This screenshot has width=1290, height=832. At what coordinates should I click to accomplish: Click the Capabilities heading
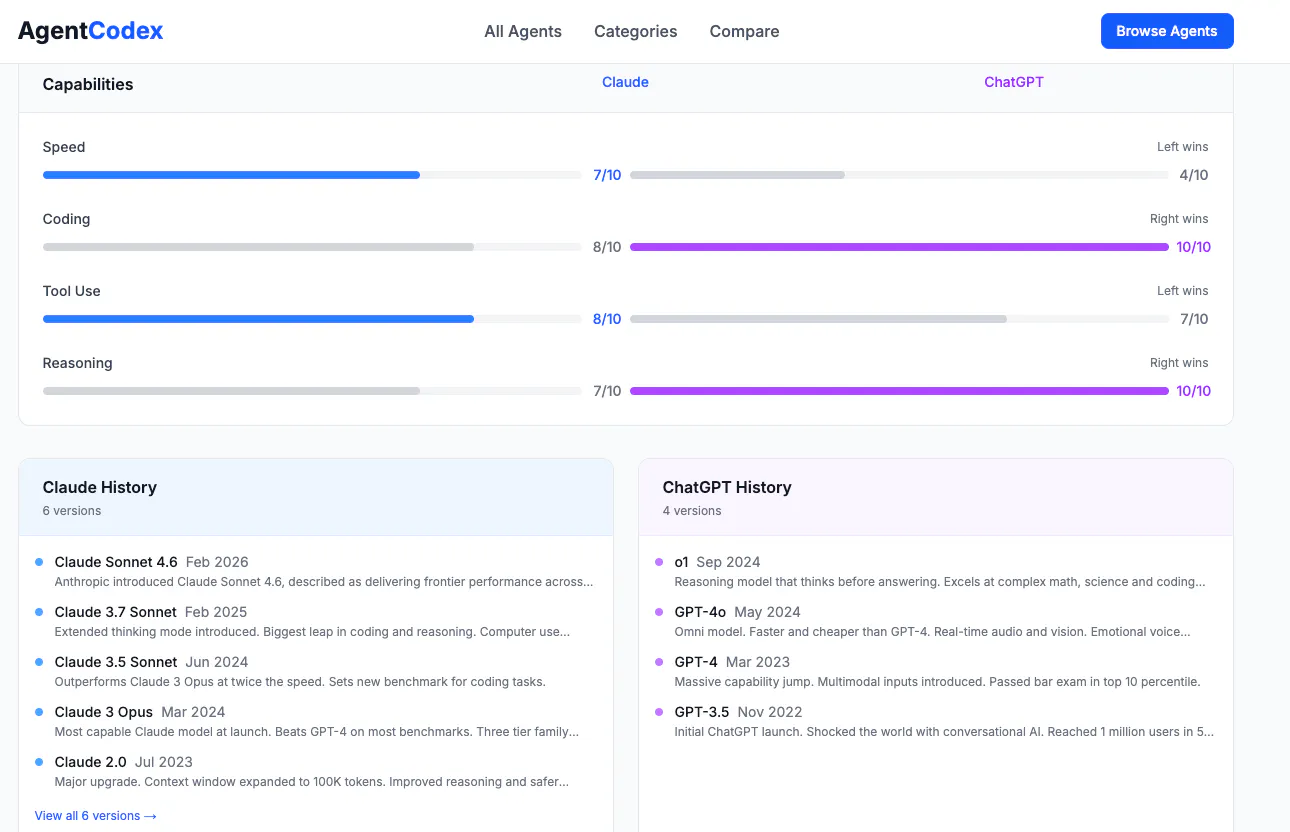(x=88, y=84)
